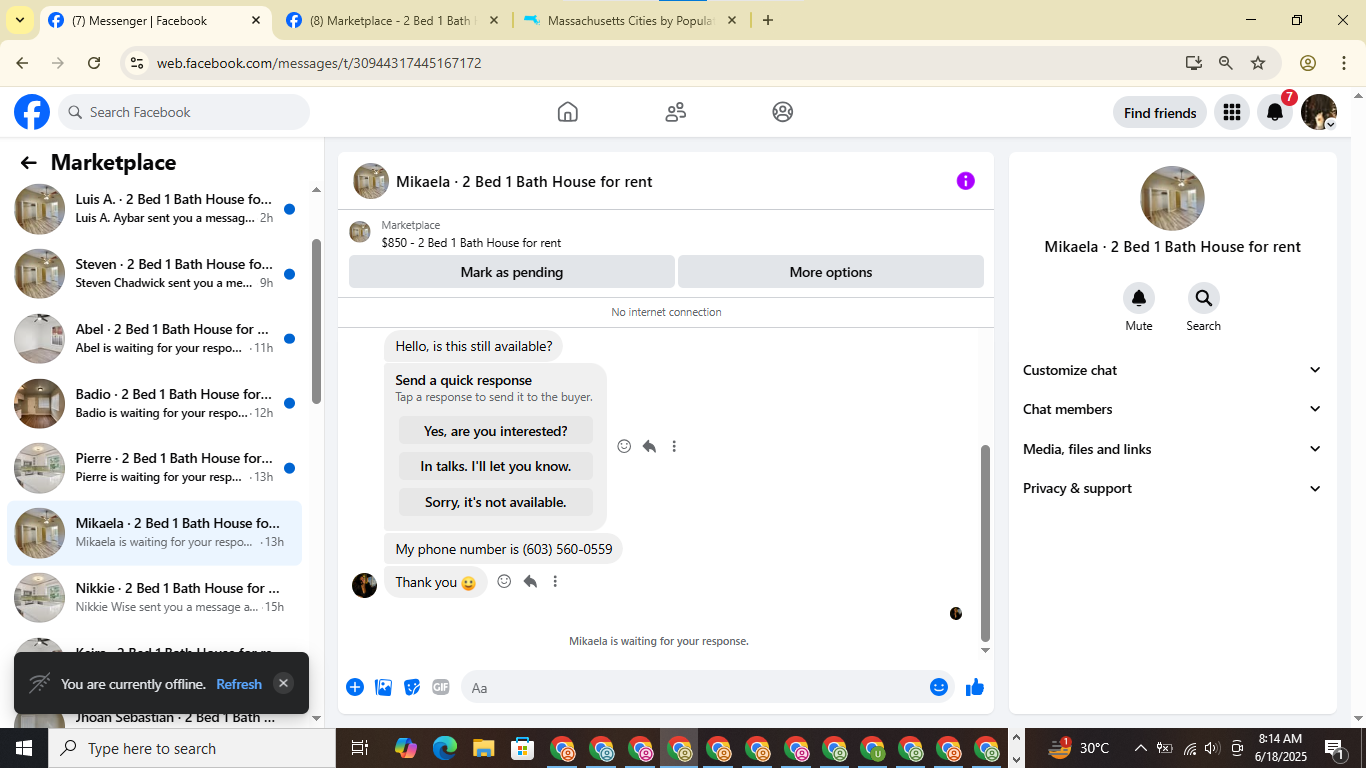This screenshot has width=1366, height=768.
Task: Click the browser address bar URL
Action: [x=319, y=63]
